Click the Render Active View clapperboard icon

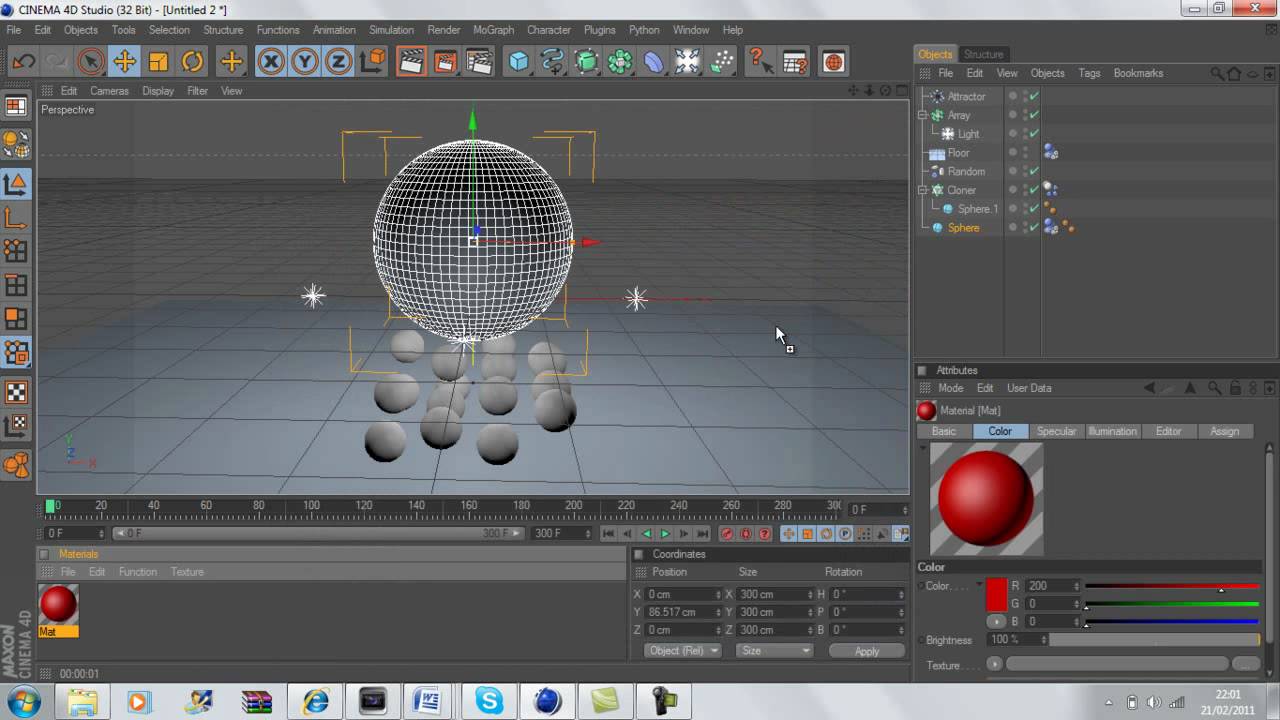[411, 62]
